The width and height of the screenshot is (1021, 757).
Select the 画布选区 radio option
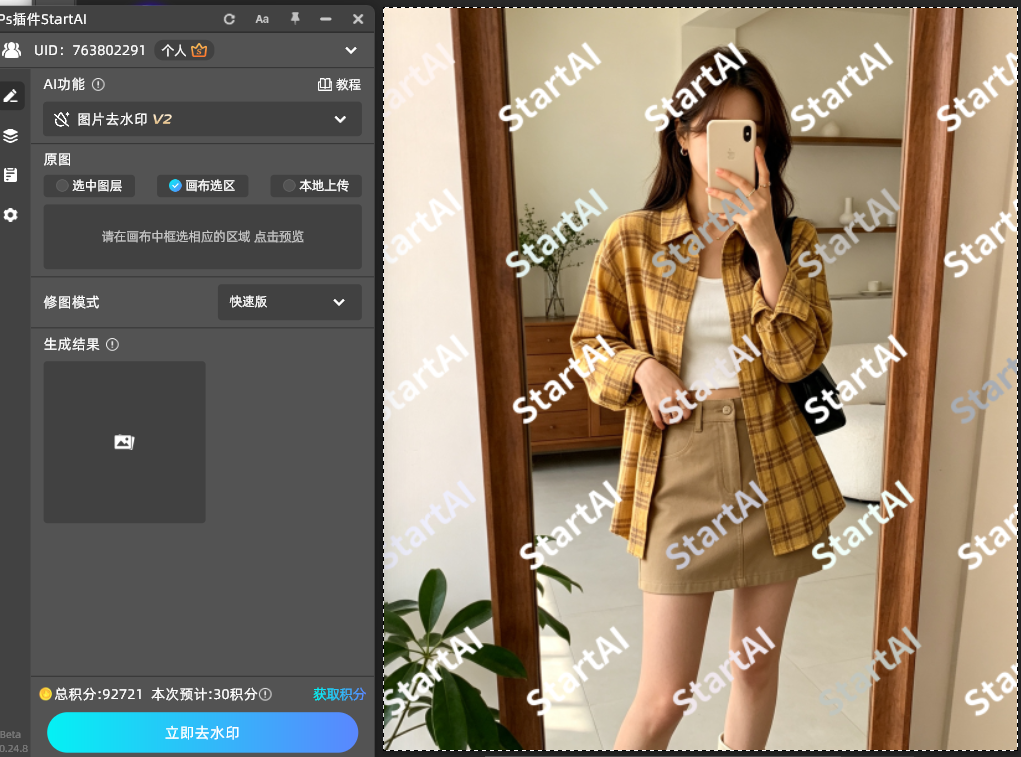(x=203, y=186)
